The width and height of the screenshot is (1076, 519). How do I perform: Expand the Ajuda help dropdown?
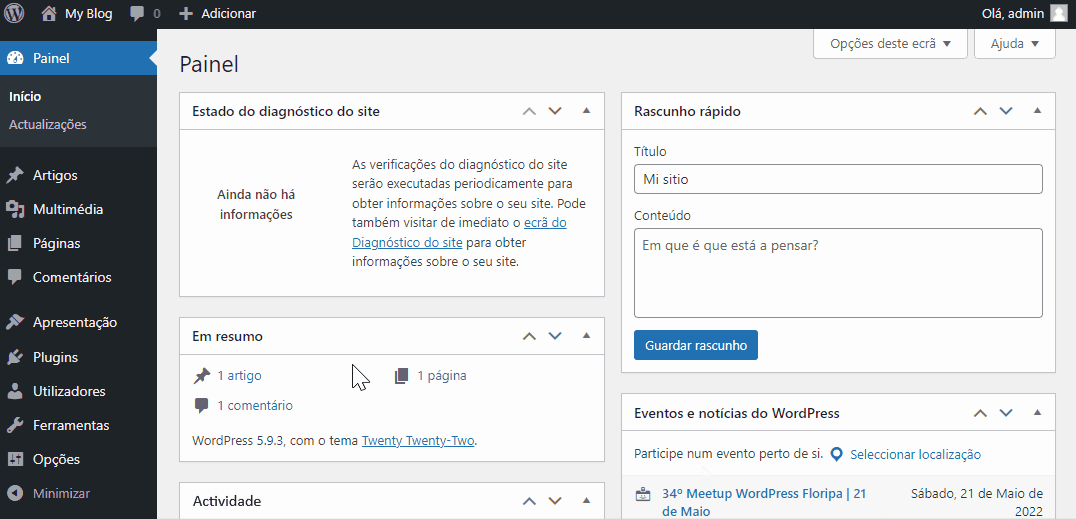[x=1014, y=43]
